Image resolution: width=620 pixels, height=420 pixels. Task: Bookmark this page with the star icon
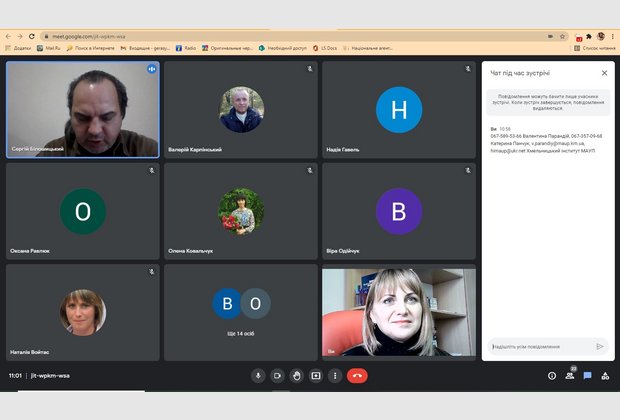point(563,36)
